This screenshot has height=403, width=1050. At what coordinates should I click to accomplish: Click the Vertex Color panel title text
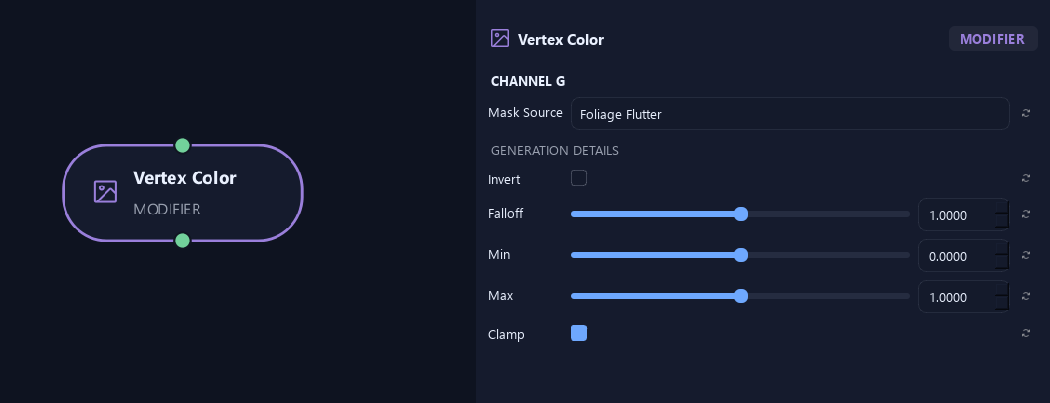click(561, 39)
